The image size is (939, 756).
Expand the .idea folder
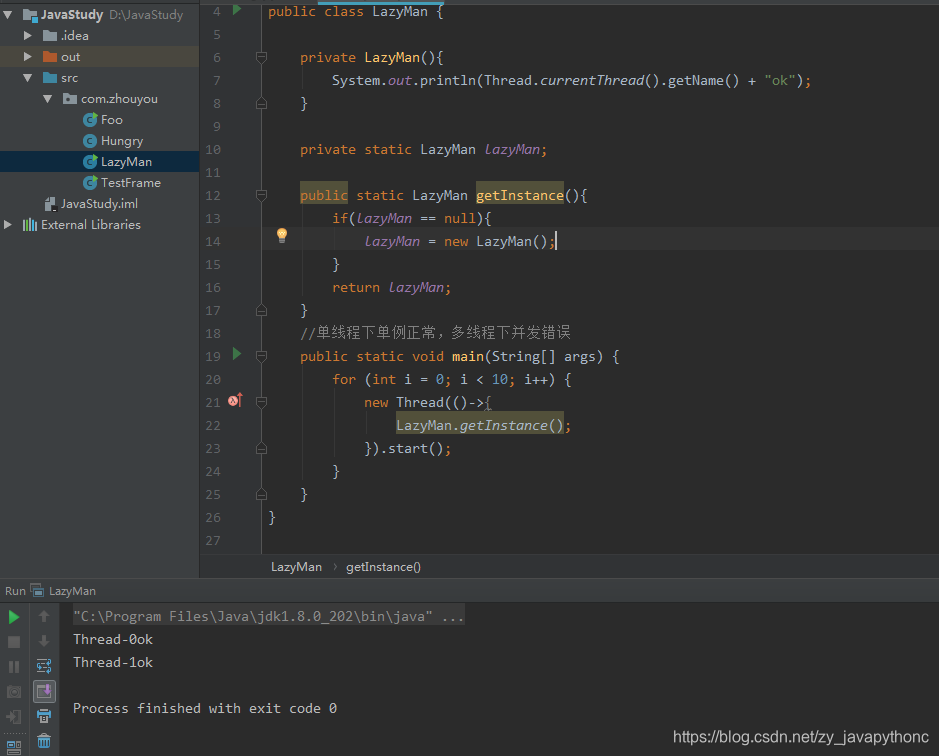pos(27,36)
